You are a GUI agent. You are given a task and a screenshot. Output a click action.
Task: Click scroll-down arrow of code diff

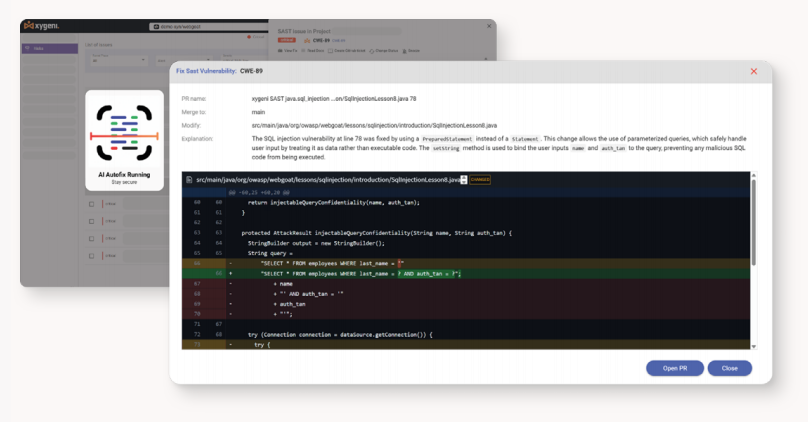point(754,345)
